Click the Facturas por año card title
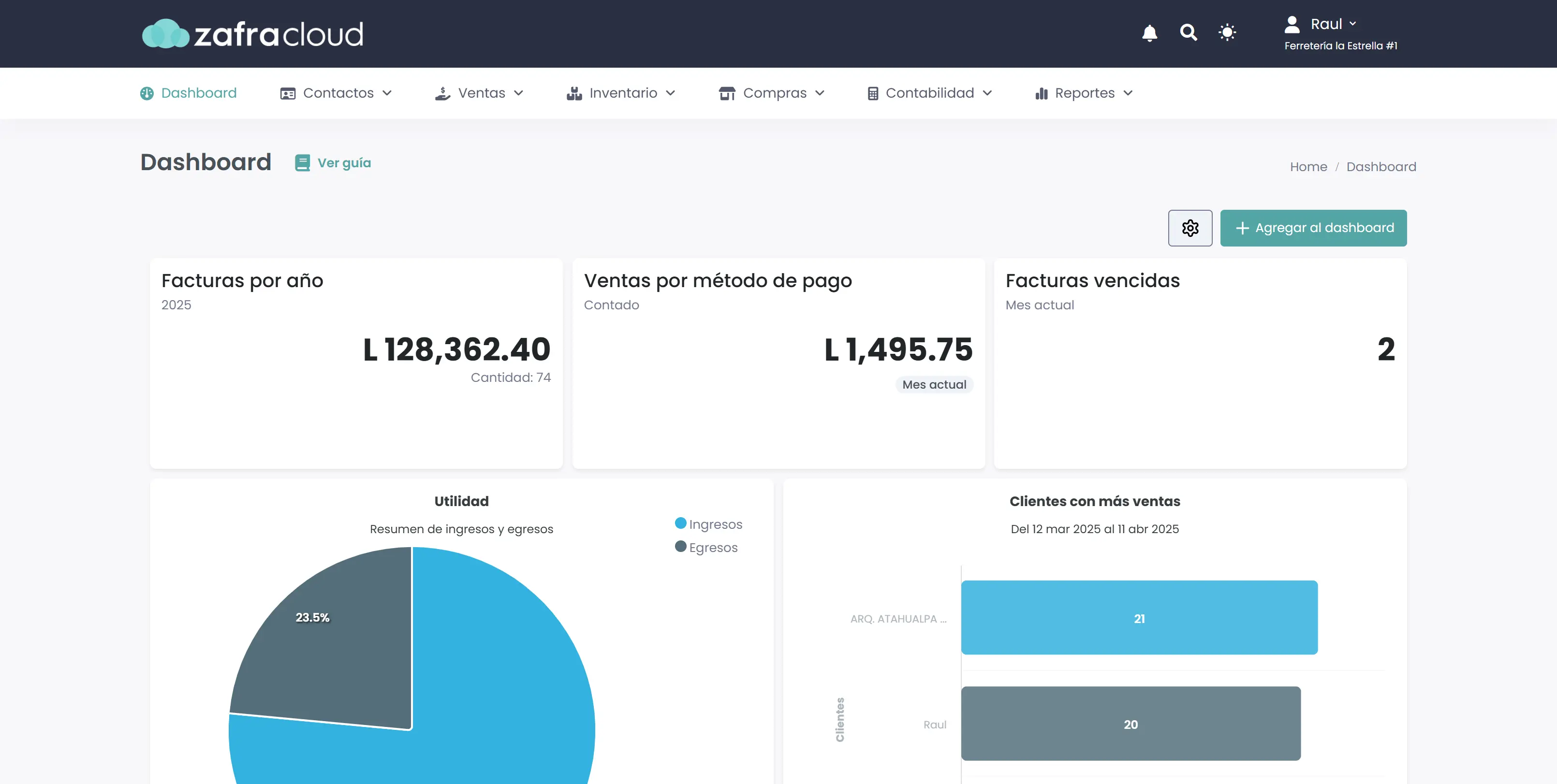Viewport: 1557px width, 784px height. (242, 281)
